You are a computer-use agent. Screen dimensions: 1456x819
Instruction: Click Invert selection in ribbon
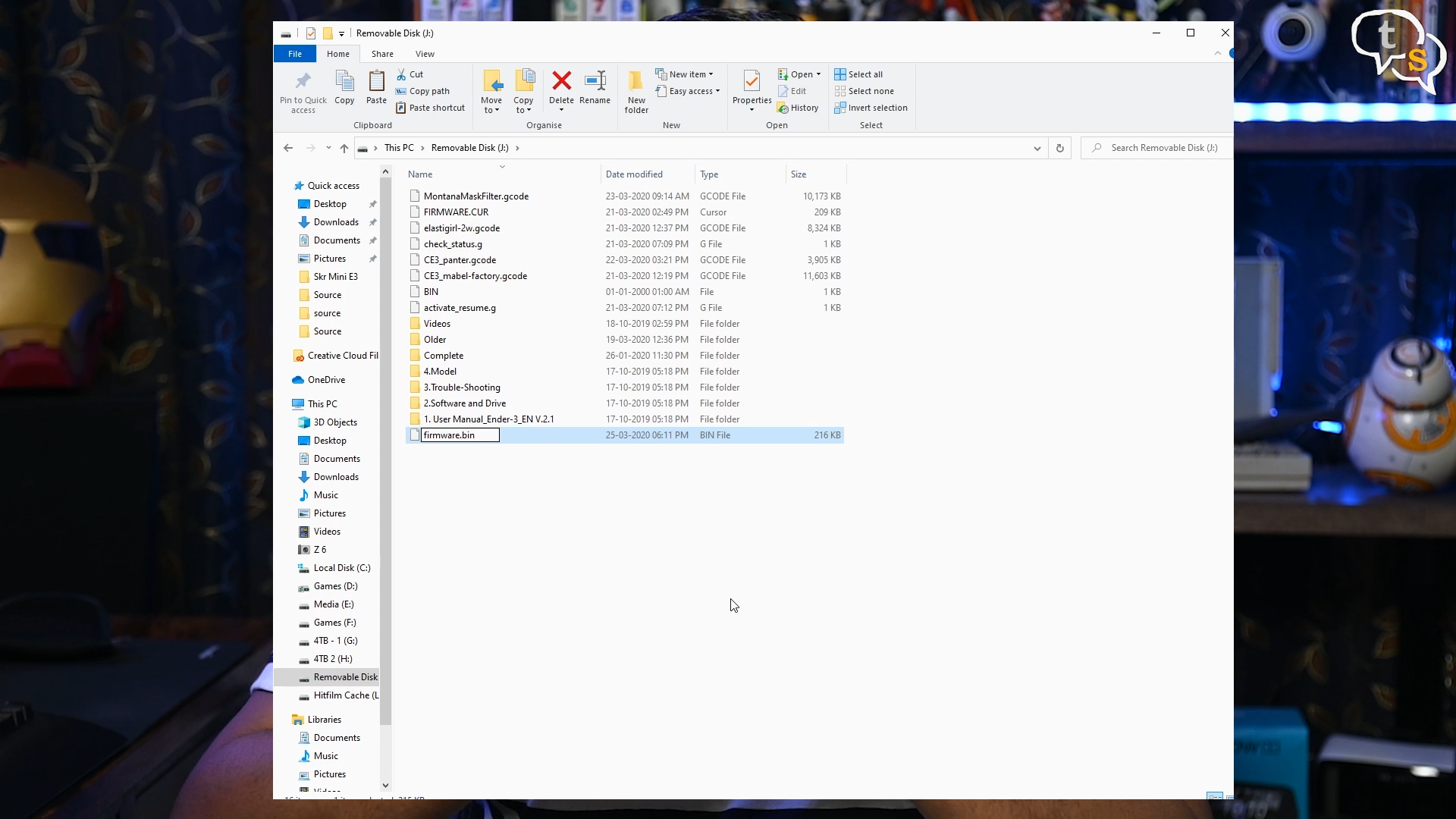[x=871, y=108]
